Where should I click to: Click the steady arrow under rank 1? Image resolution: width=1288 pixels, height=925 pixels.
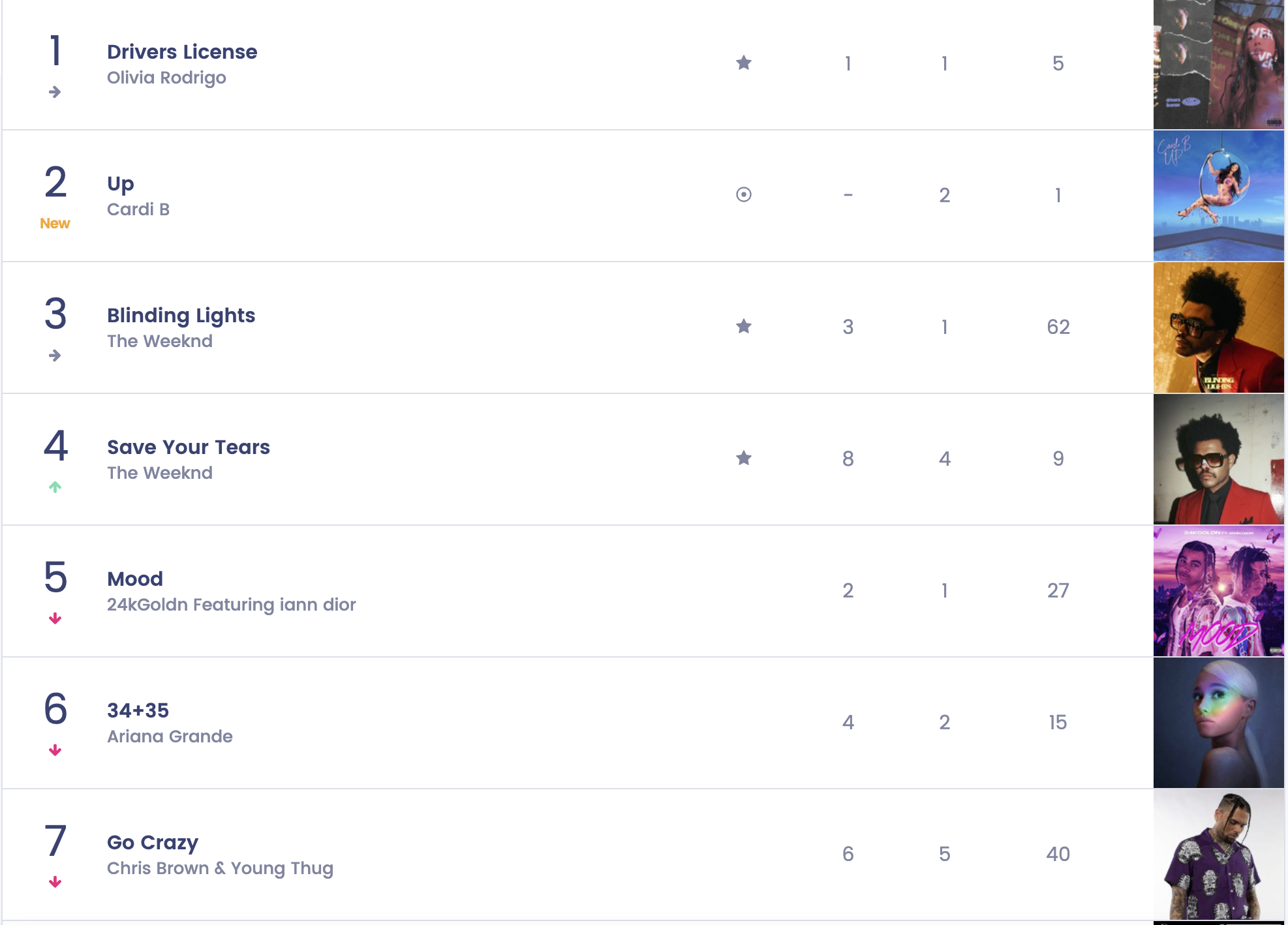click(x=55, y=92)
